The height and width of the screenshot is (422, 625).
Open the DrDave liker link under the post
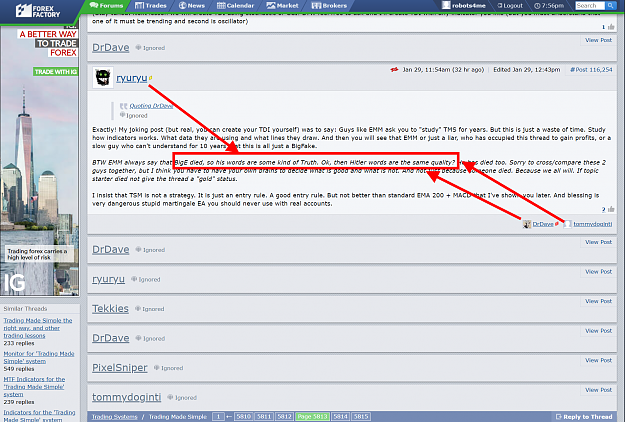[543, 224]
